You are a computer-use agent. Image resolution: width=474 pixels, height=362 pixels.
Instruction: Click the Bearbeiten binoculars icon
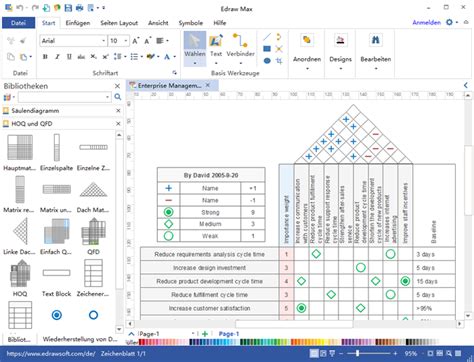tap(376, 40)
